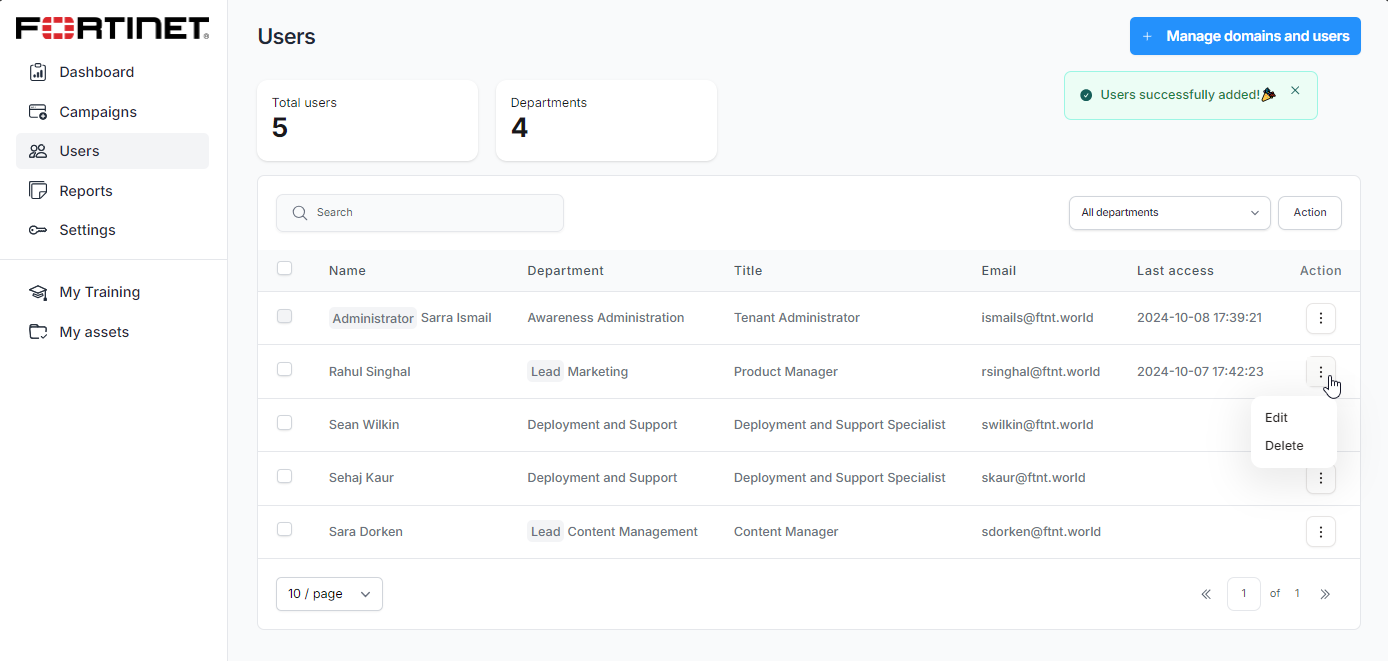This screenshot has width=1388, height=661.
Task: Click the Lead tag beside Marketing
Action: tap(545, 372)
